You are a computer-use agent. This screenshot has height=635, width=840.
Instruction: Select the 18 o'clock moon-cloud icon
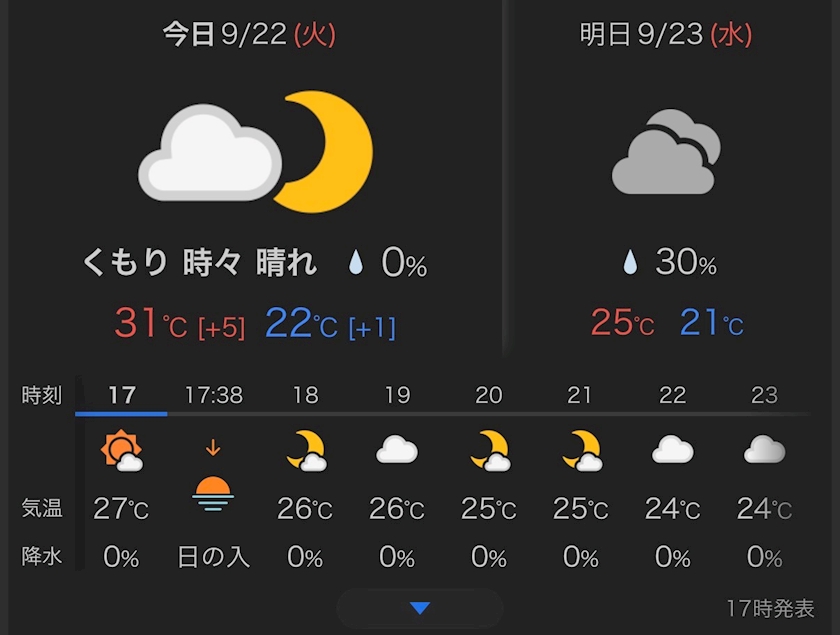pyautogui.click(x=306, y=451)
